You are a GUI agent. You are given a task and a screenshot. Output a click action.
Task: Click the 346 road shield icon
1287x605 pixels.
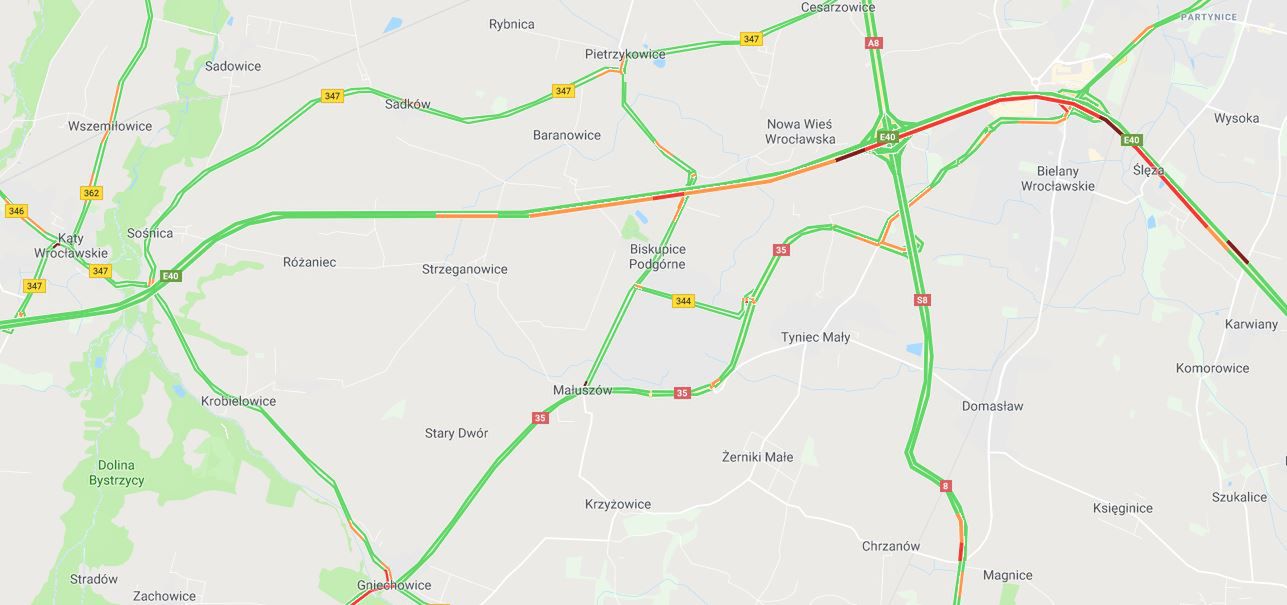[16, 211]
